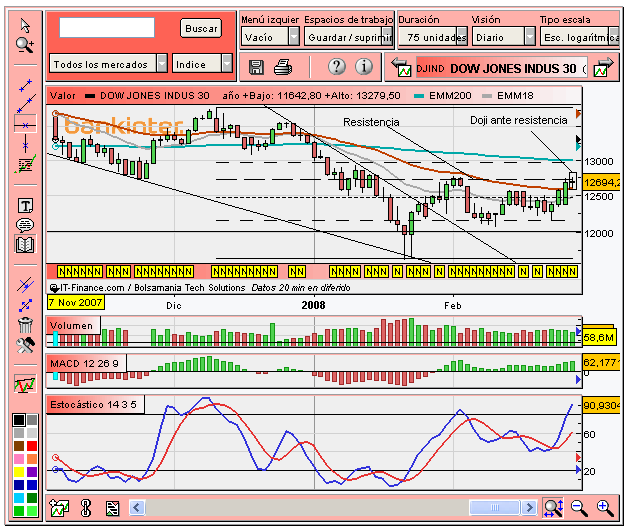Click the Buscar button
The image size is (628, 532).
201,28
